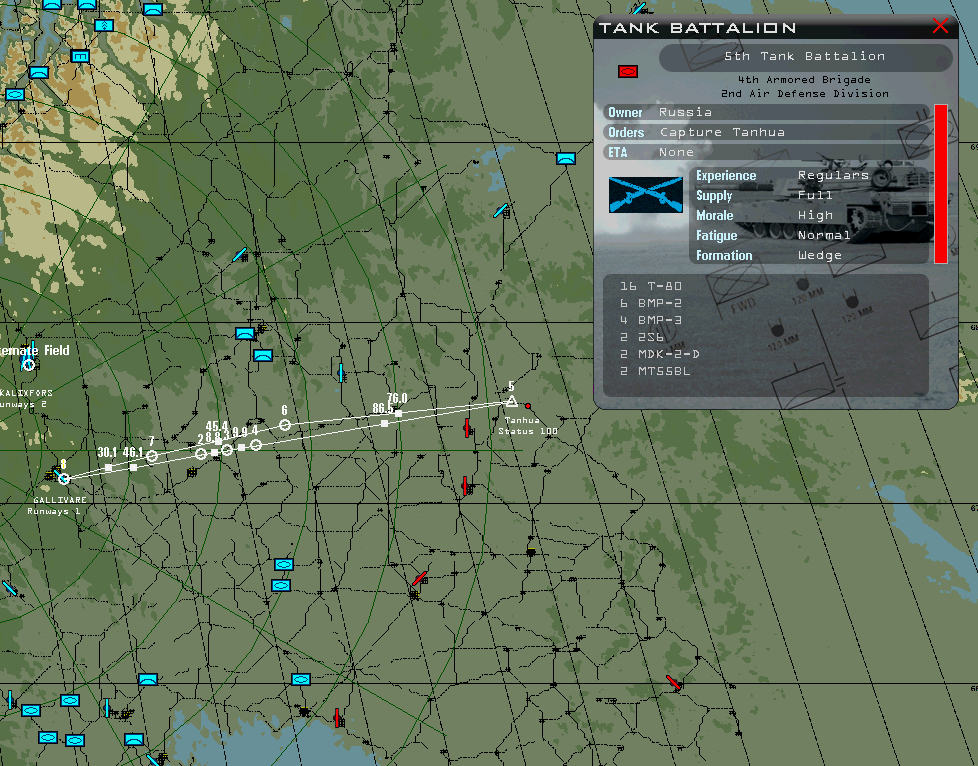Viewport: 978px width, 766px height.
Task: Click the square route marker labeled 46.1
Action: 133,467
